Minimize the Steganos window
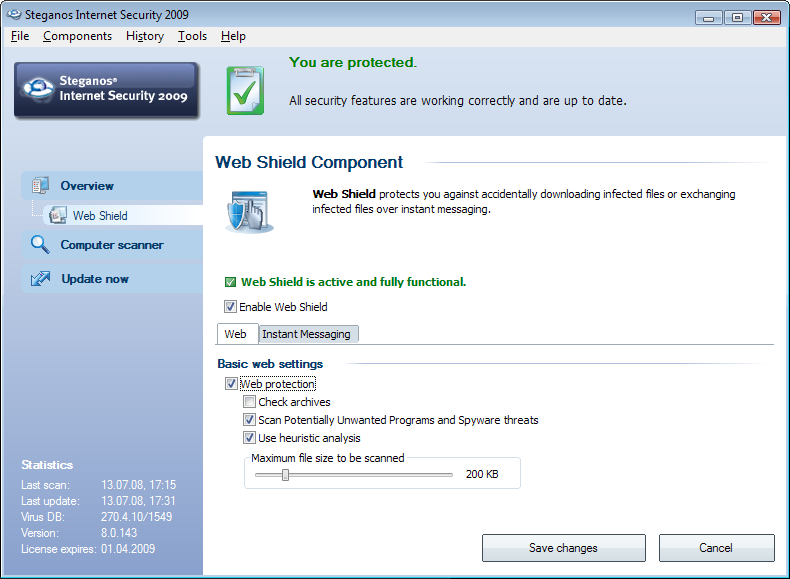Image resolution: width=790 pixels, height=579 pixels. pos(708,18)
